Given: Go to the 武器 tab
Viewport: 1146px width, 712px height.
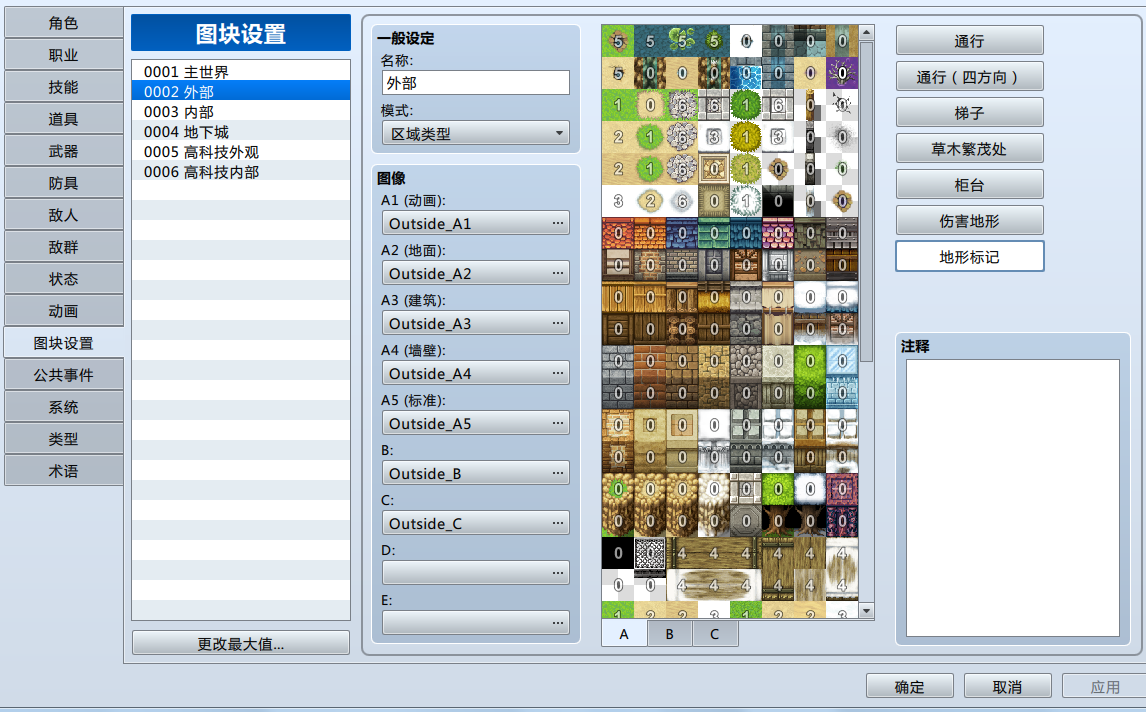Looking at the screenshot, I should click(x=64, y=151).
